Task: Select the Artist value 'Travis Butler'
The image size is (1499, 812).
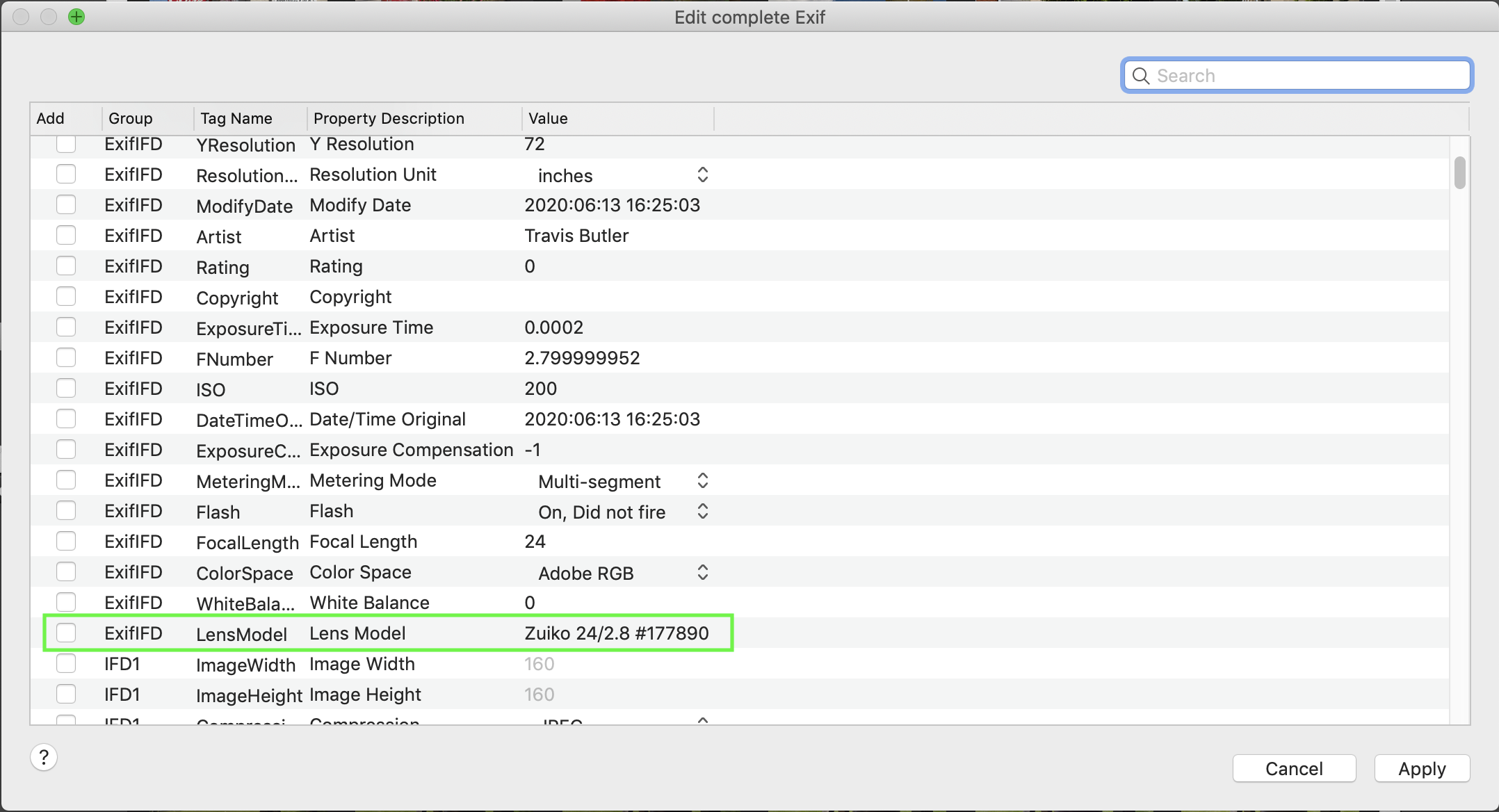Action: pos(576,236)
